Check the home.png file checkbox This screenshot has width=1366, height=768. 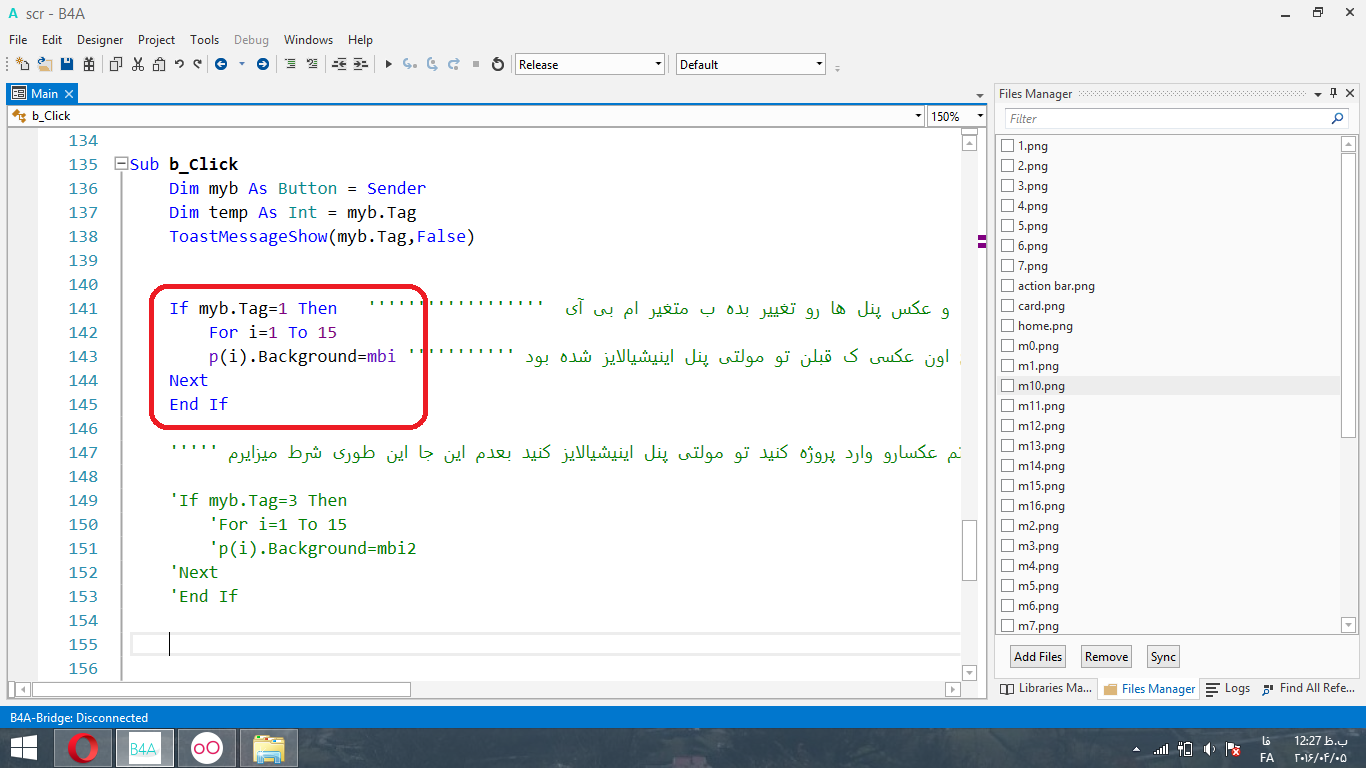[1007, 326]
